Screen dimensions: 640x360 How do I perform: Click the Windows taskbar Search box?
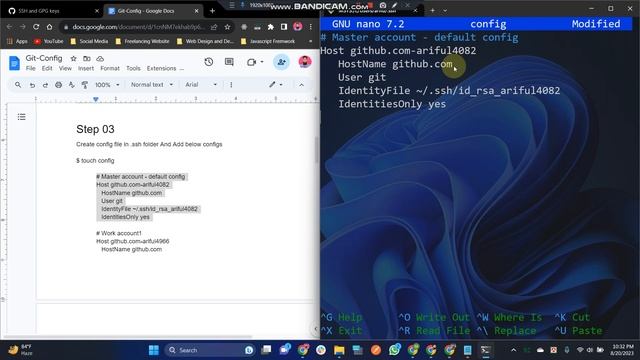[210, 350]
